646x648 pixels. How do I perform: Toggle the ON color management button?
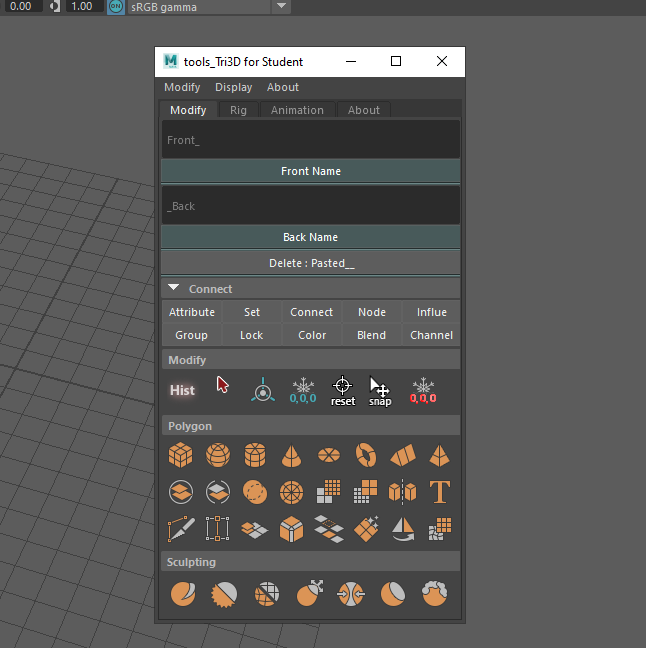[116, 6]
